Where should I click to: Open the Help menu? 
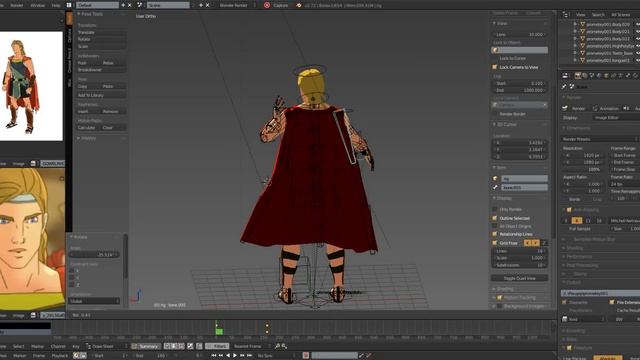[56, 5]
